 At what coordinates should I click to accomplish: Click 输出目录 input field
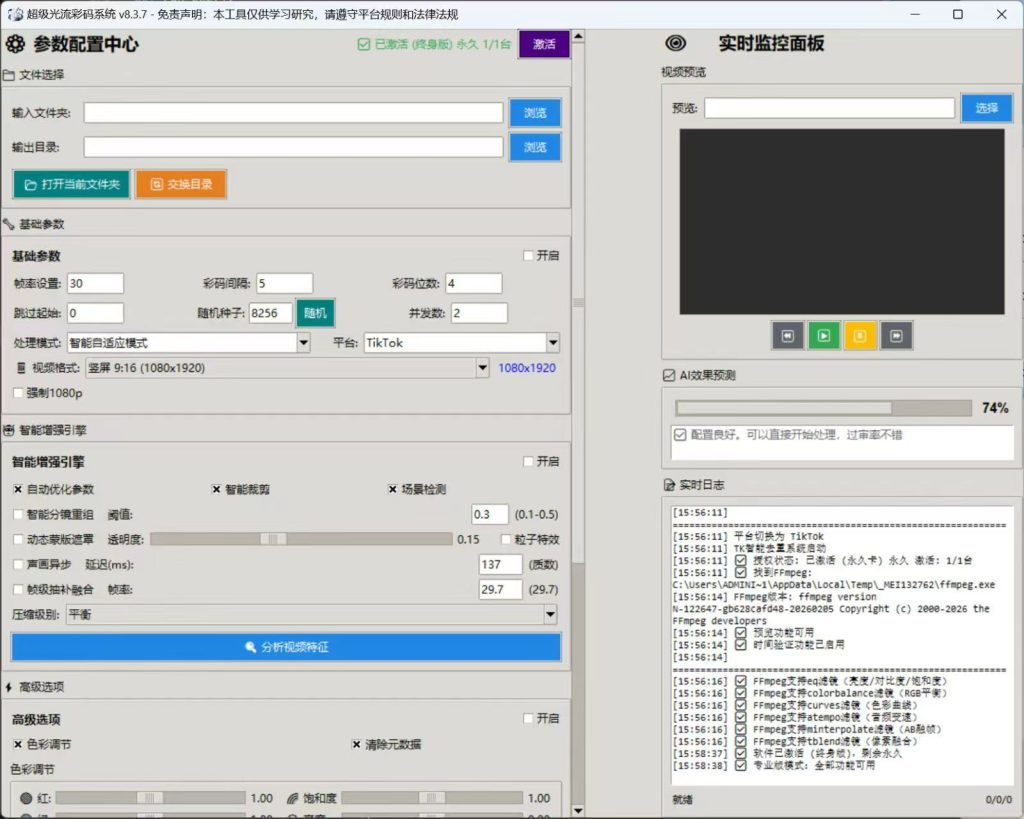pyautogui.click(x=293, y=147)
